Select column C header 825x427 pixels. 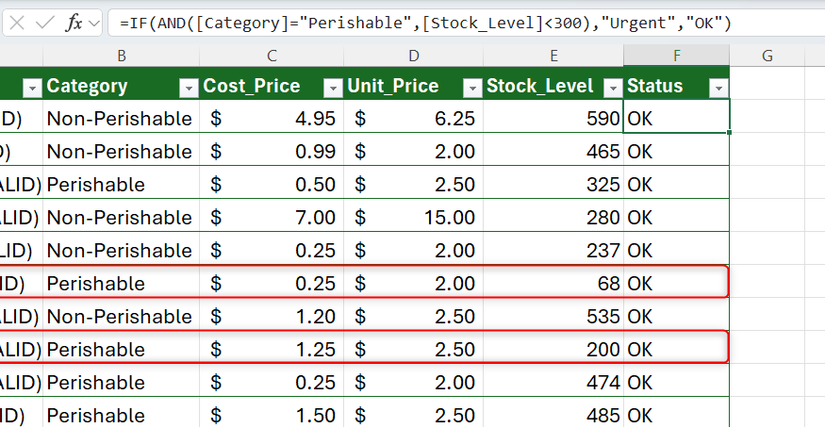point(271,56)
